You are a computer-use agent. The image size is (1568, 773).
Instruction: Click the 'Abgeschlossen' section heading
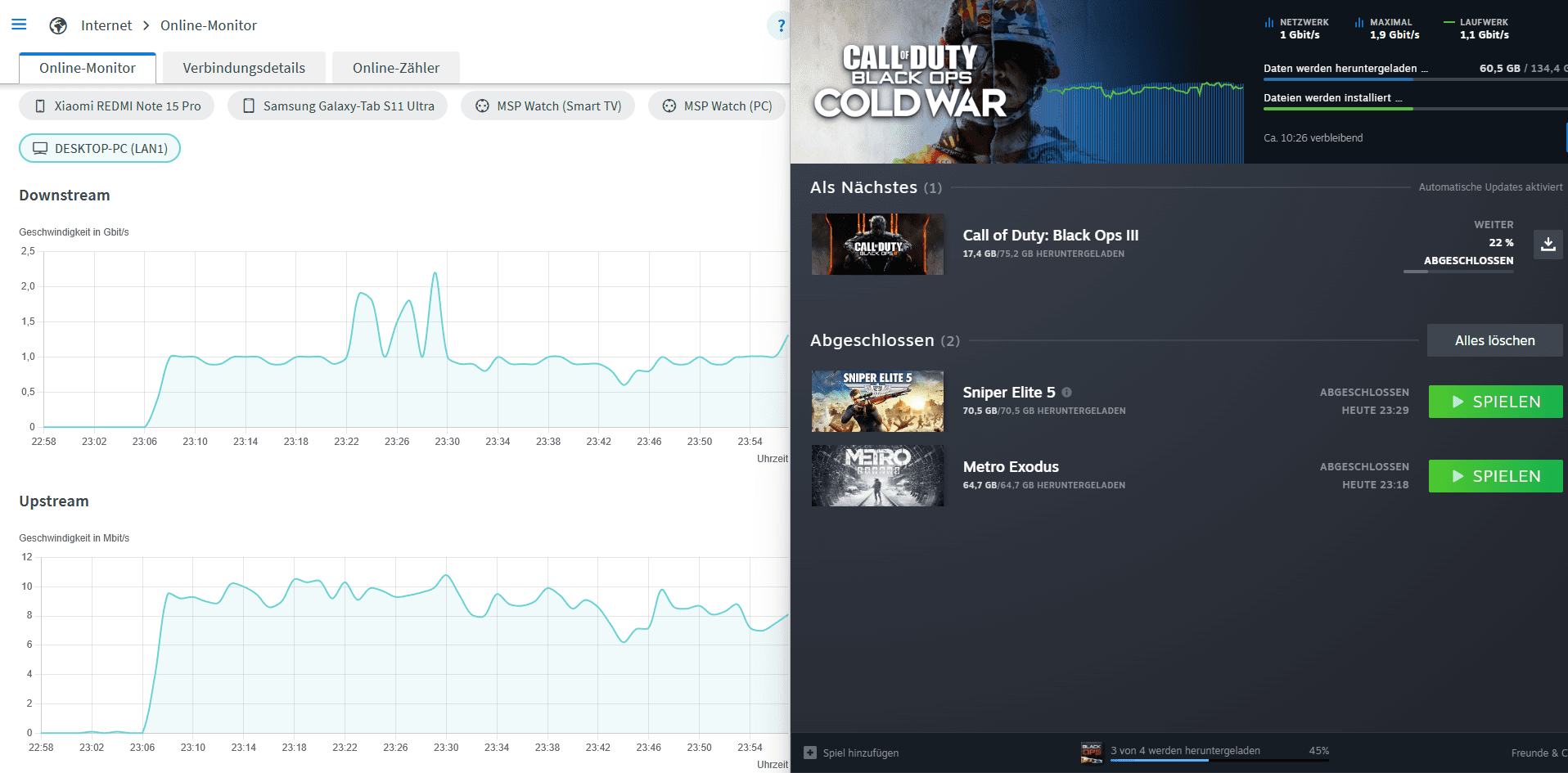pyautogui.click(x=872, y=340)
